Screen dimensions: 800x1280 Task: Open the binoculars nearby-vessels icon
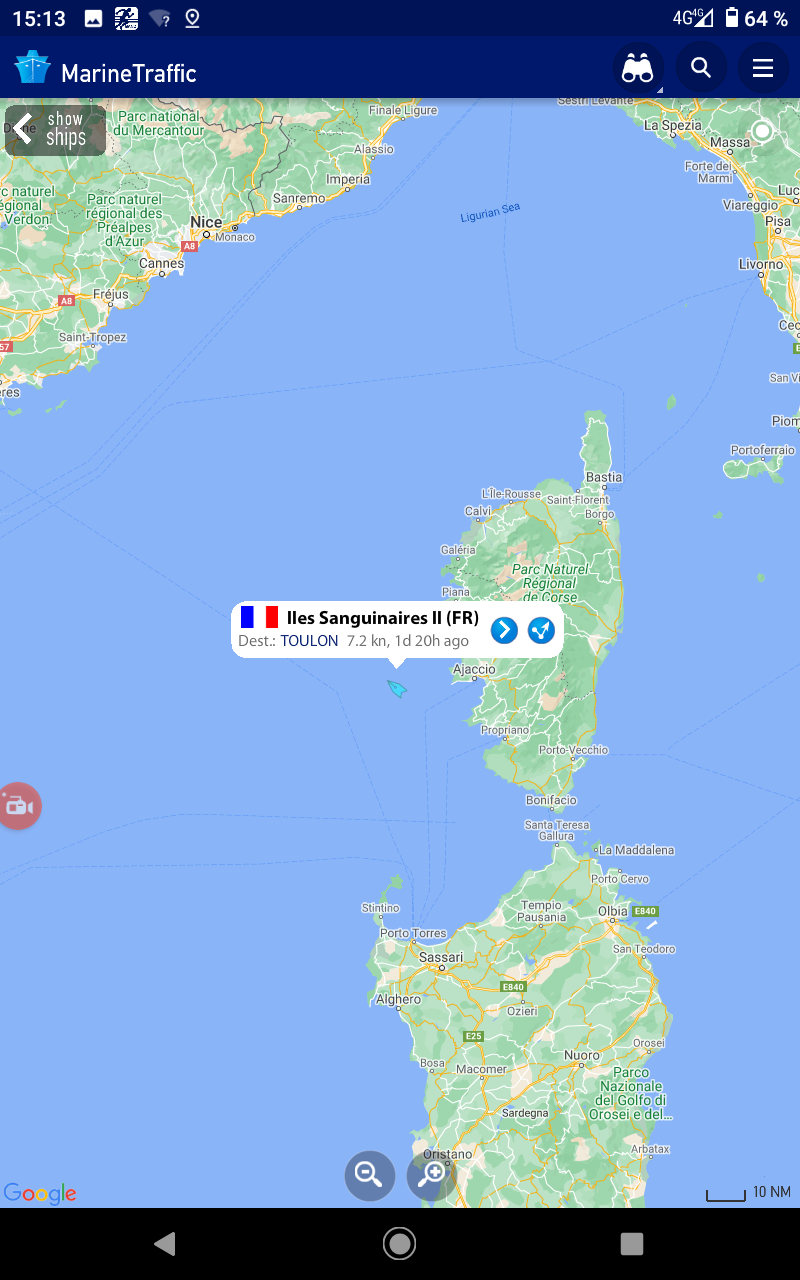click(x=638, y=69)
